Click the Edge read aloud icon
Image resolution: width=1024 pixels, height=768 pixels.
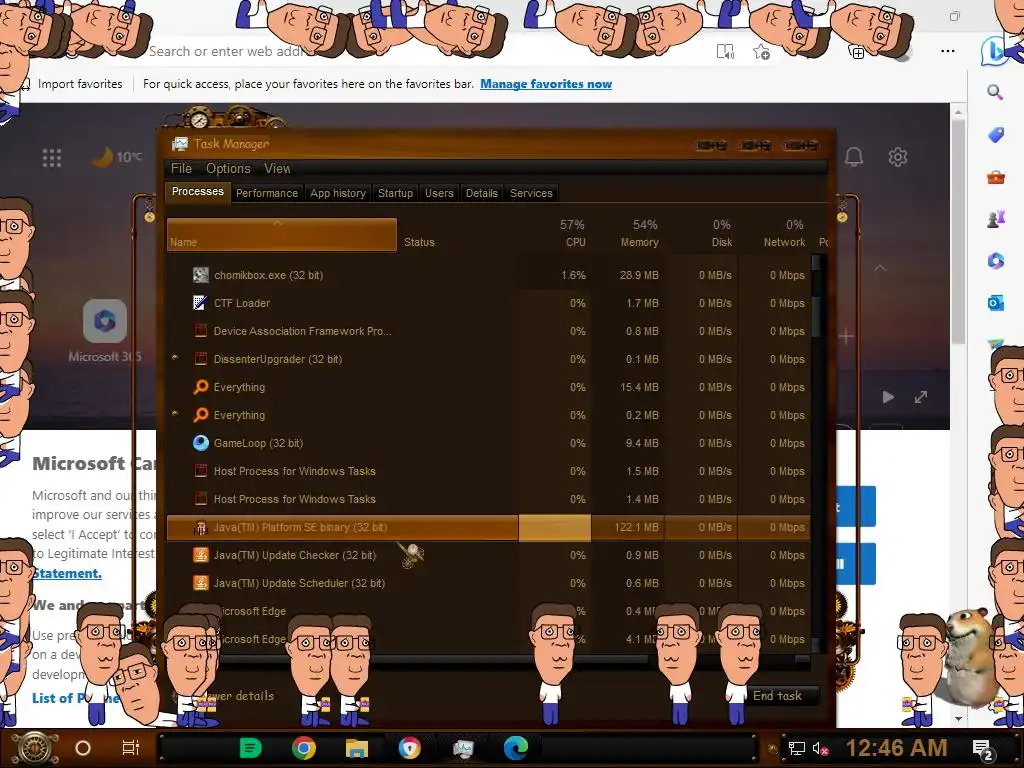(725, 52)
